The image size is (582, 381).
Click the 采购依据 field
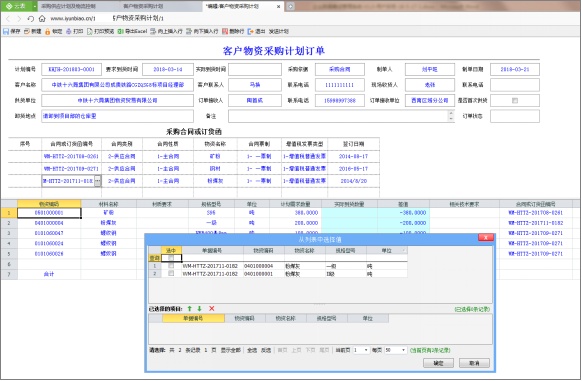(x=340, y=69)
